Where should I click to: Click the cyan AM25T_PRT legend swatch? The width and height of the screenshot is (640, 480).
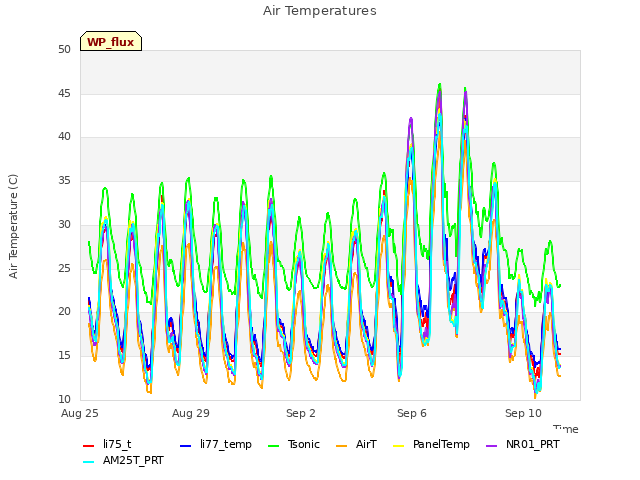click(89, 462)
